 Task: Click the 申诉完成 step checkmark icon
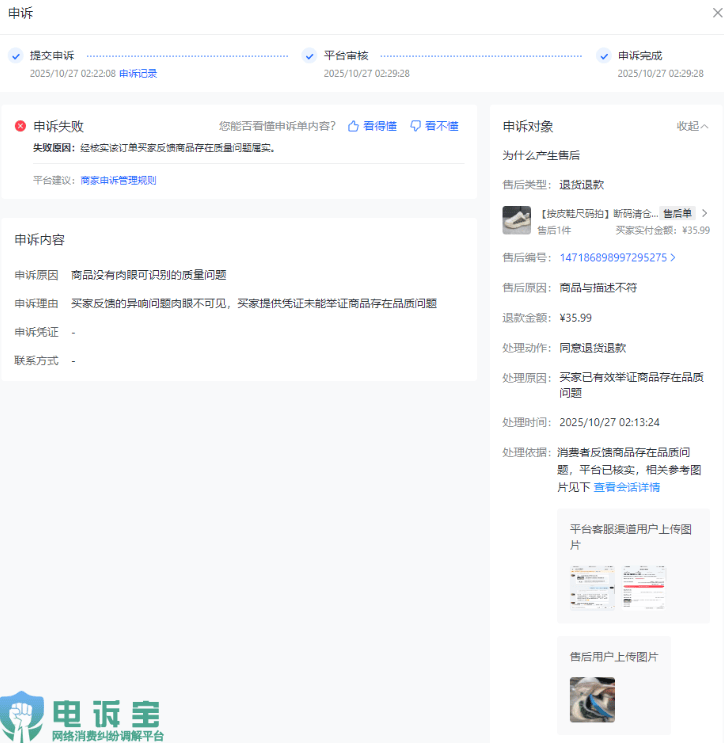tap(603, 56)
